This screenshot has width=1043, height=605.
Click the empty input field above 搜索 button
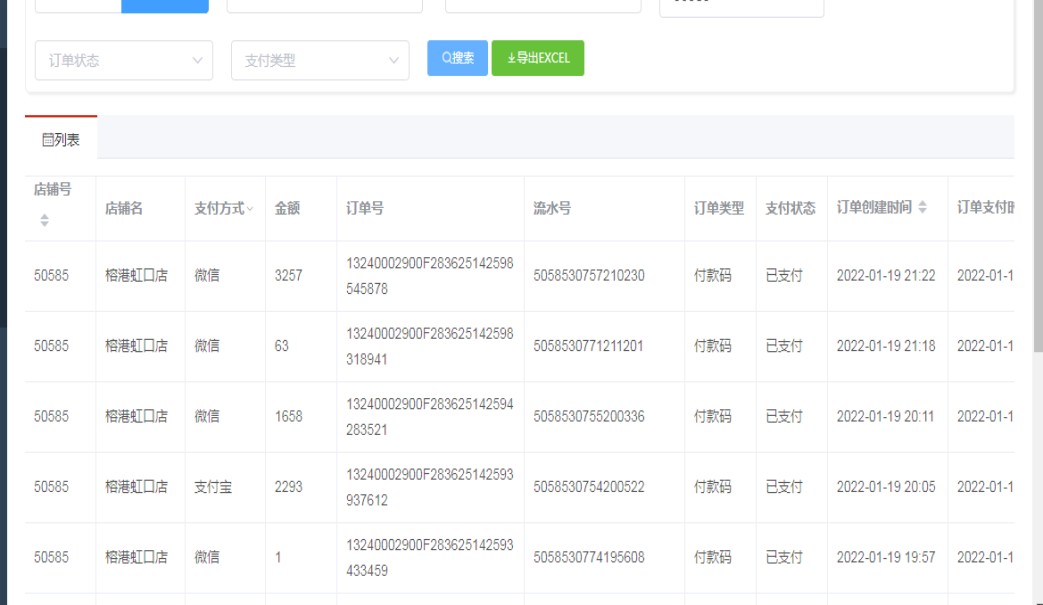tap(543, 5)
